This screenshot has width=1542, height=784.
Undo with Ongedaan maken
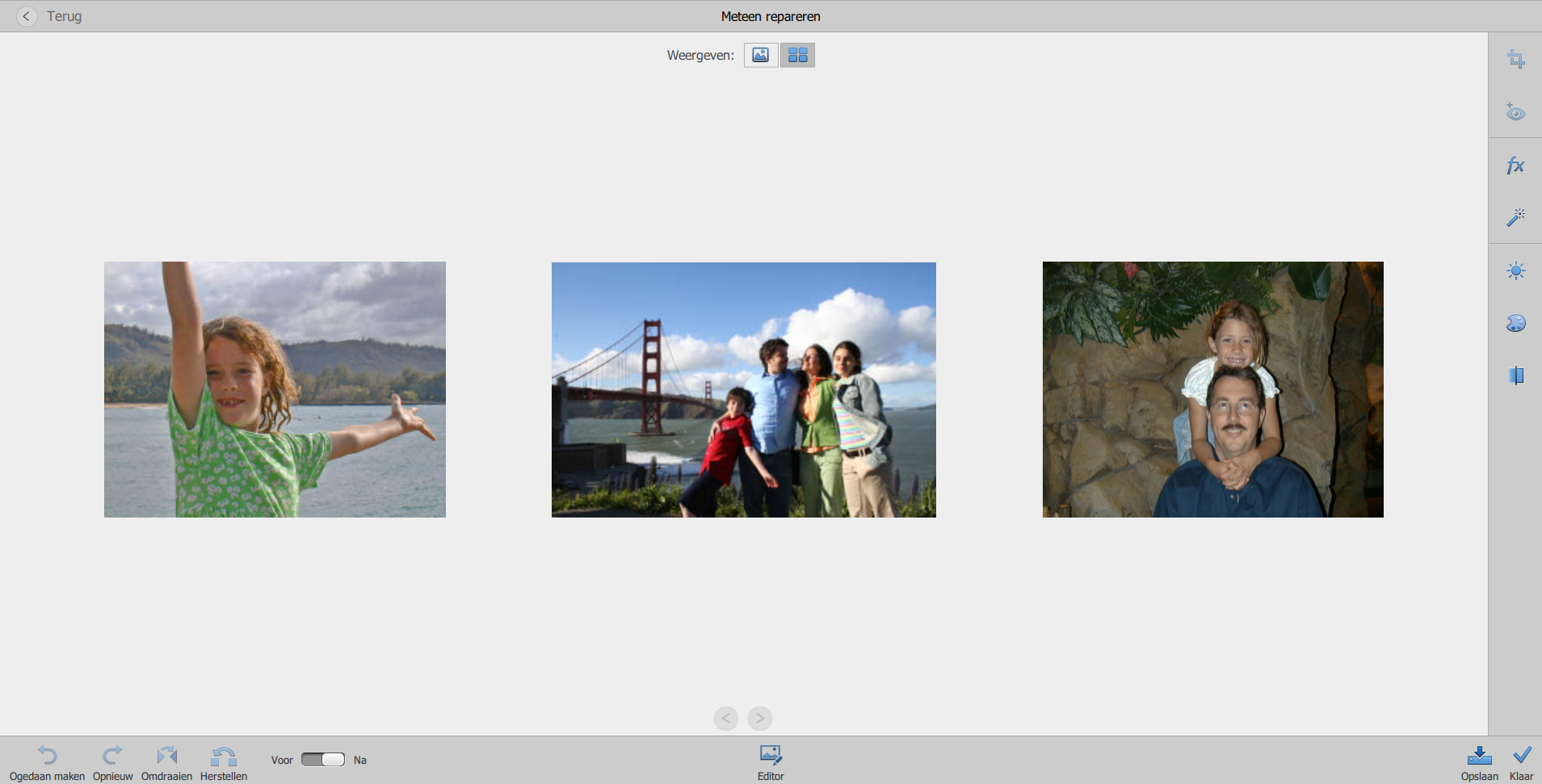47,763
